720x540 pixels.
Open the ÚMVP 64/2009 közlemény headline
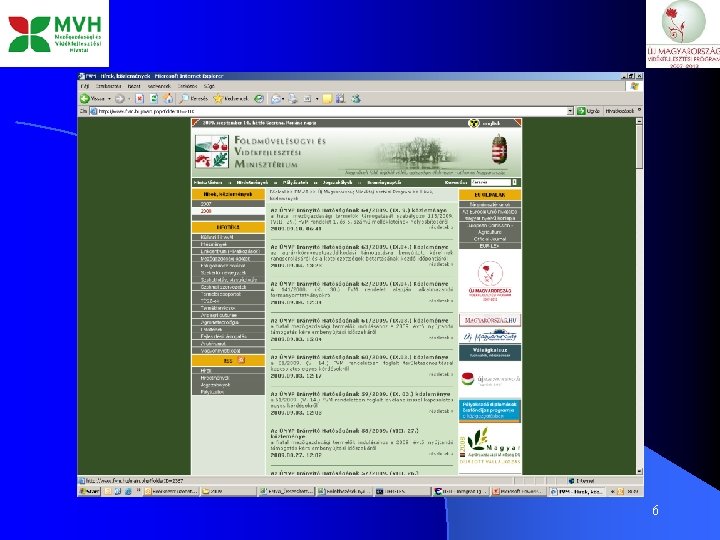click(359, 210)
